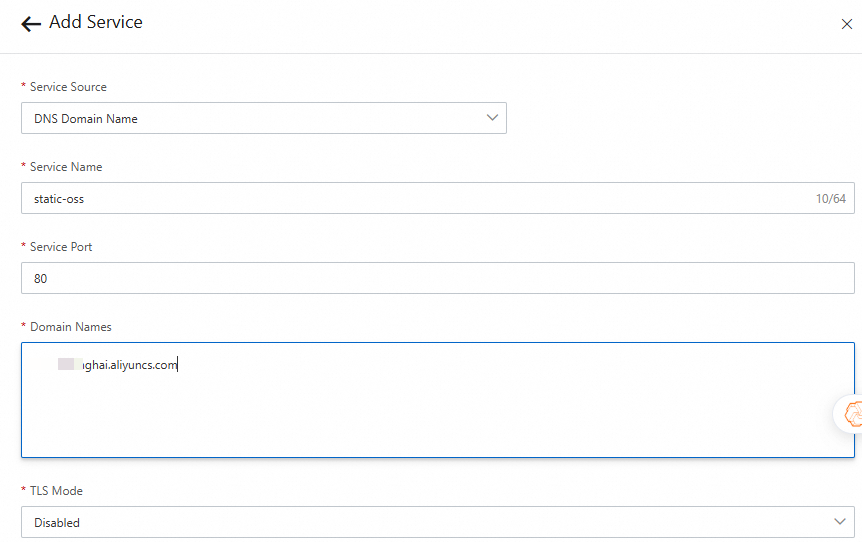Click the static-oss text in Service Name
Screen dimensions: 862x542
coord(59,199)
